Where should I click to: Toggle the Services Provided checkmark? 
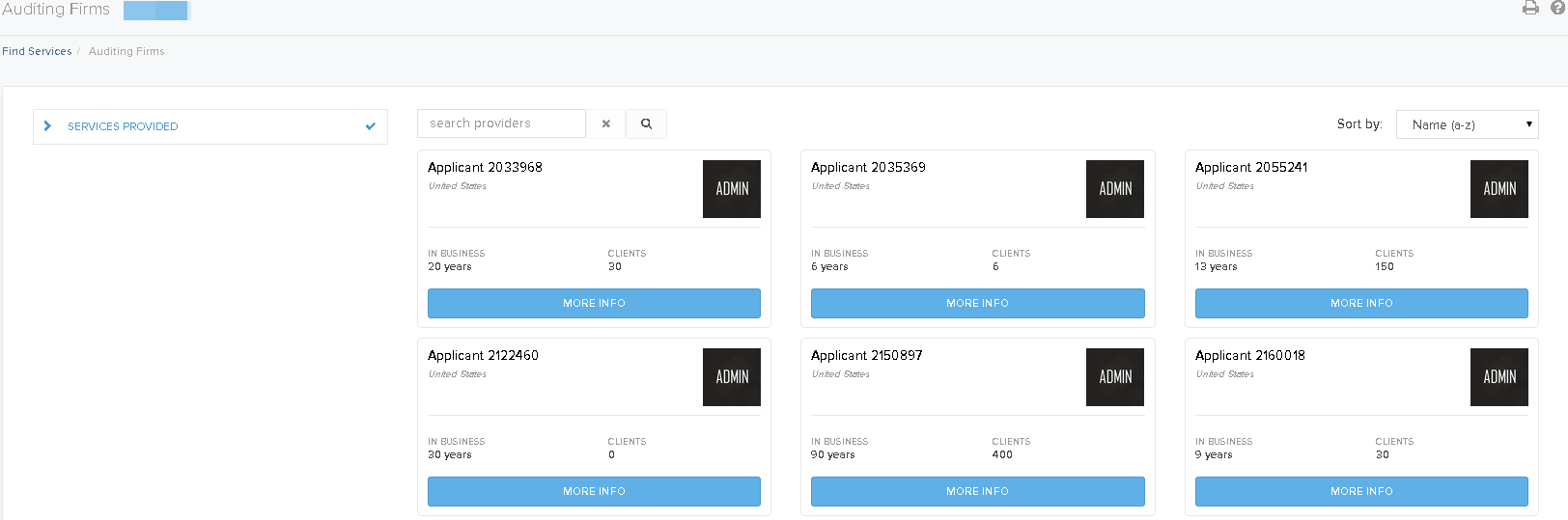371,126
